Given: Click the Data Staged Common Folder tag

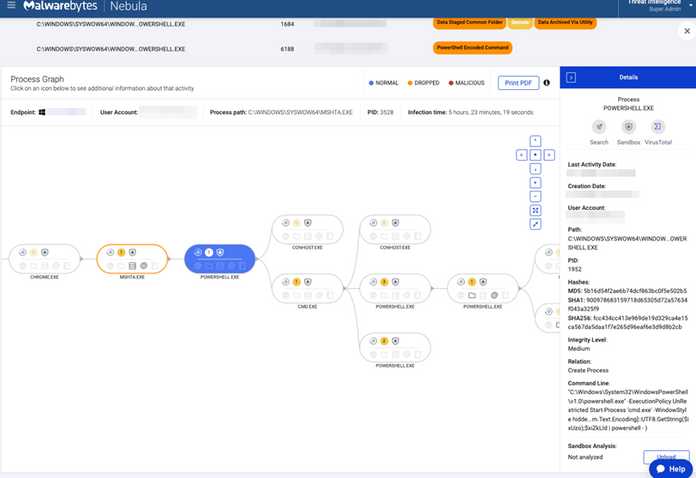Looking at the screenshot, I should coord(469,22).
